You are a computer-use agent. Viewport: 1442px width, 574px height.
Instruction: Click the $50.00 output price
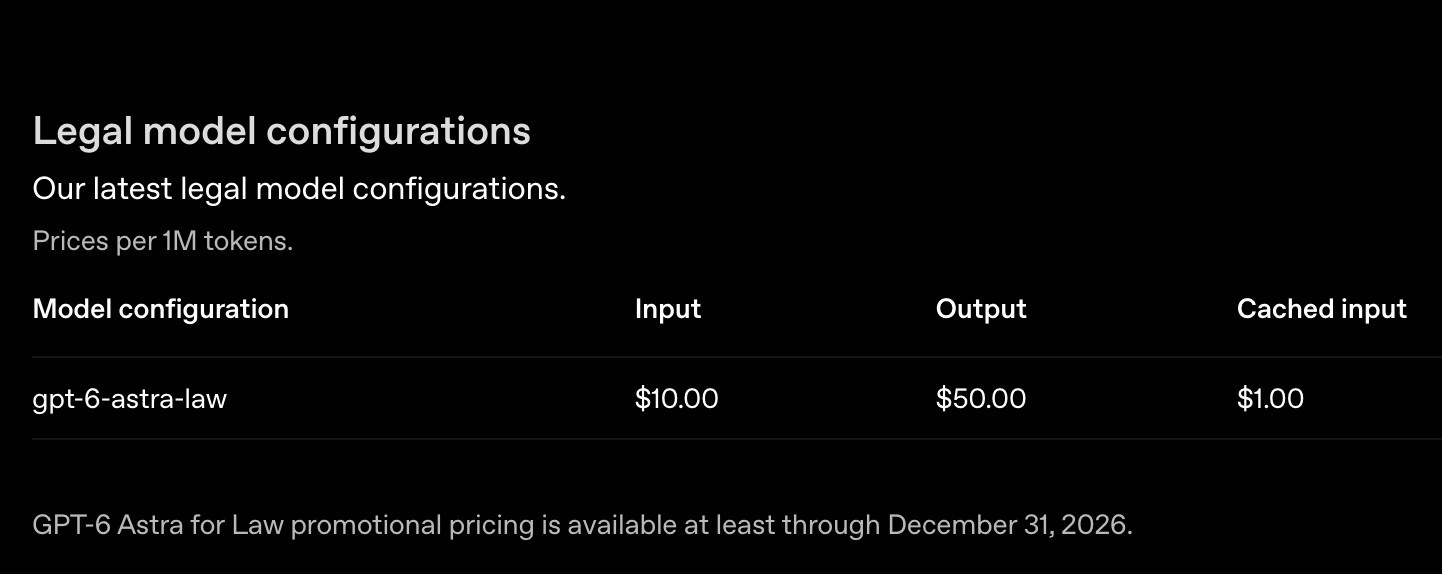[x=981, y=399]
